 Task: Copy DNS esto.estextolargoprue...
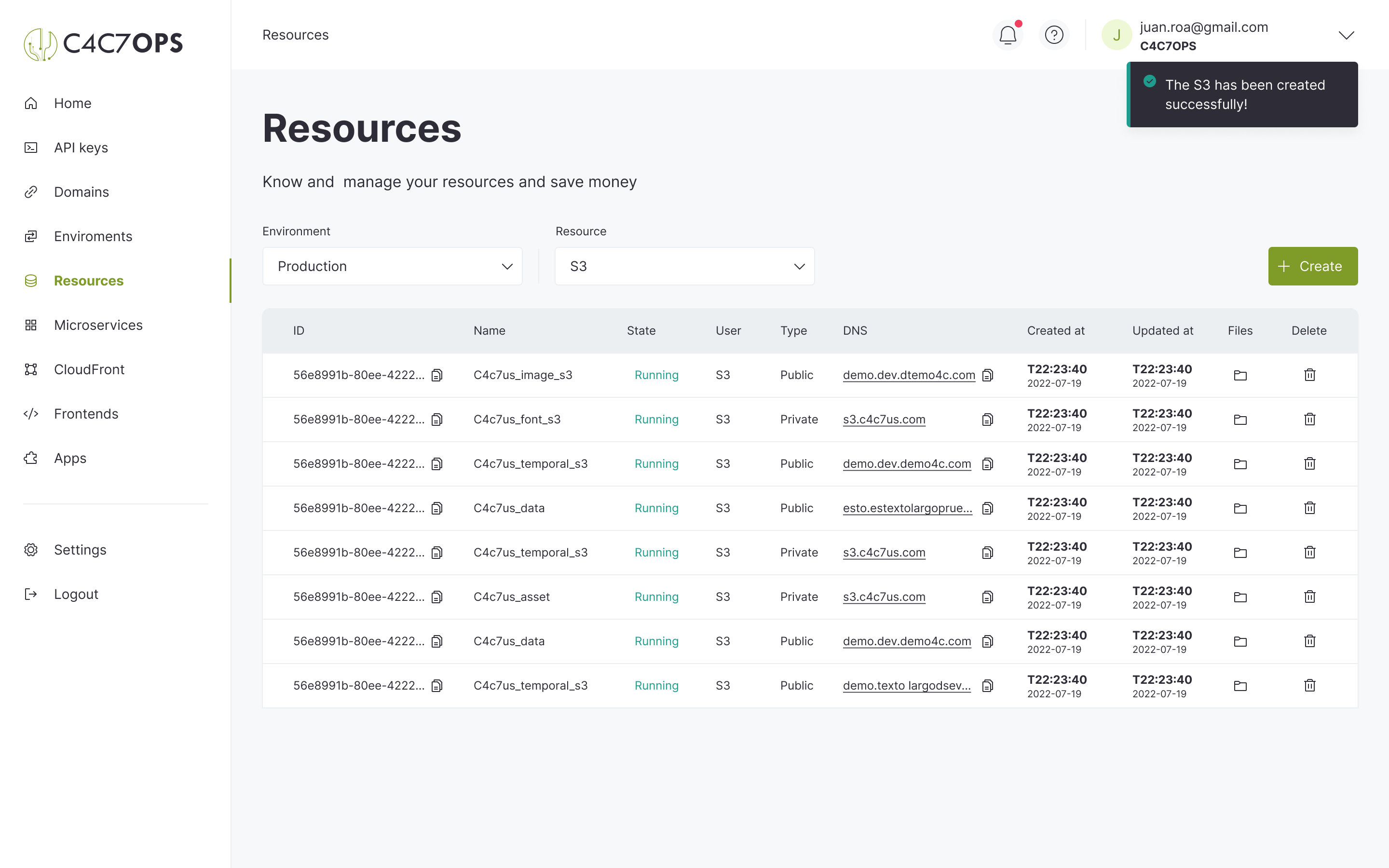(x=987, y=508)
